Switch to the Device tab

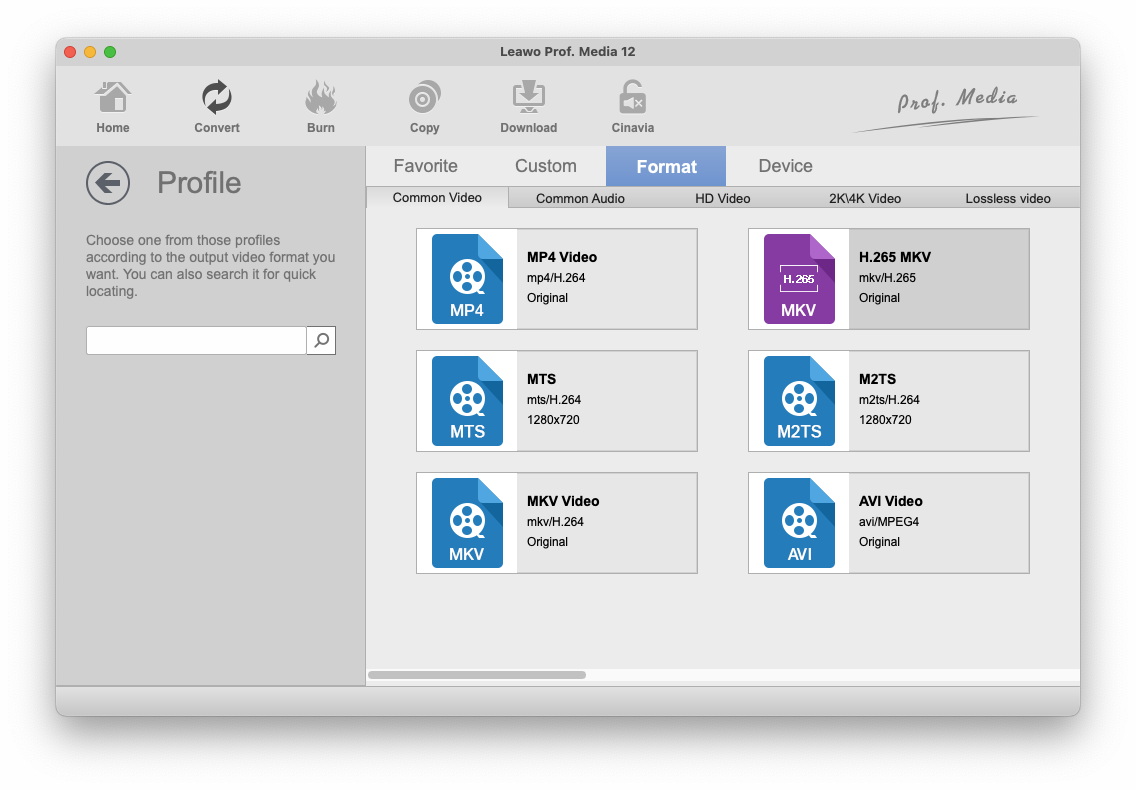[x=785, y=166]
